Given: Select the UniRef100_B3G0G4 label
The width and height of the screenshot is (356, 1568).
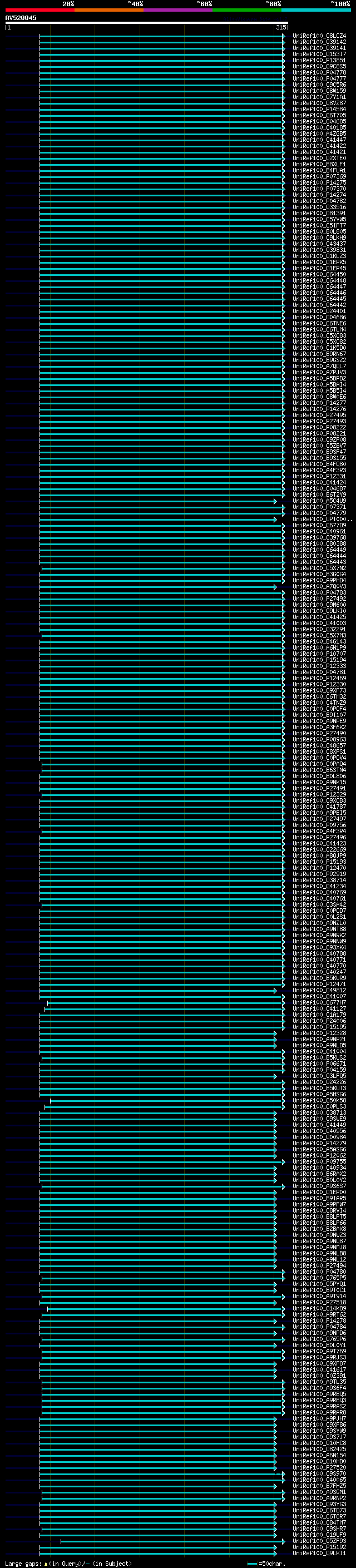Looking at the screenshot, I should coord(319,574).
